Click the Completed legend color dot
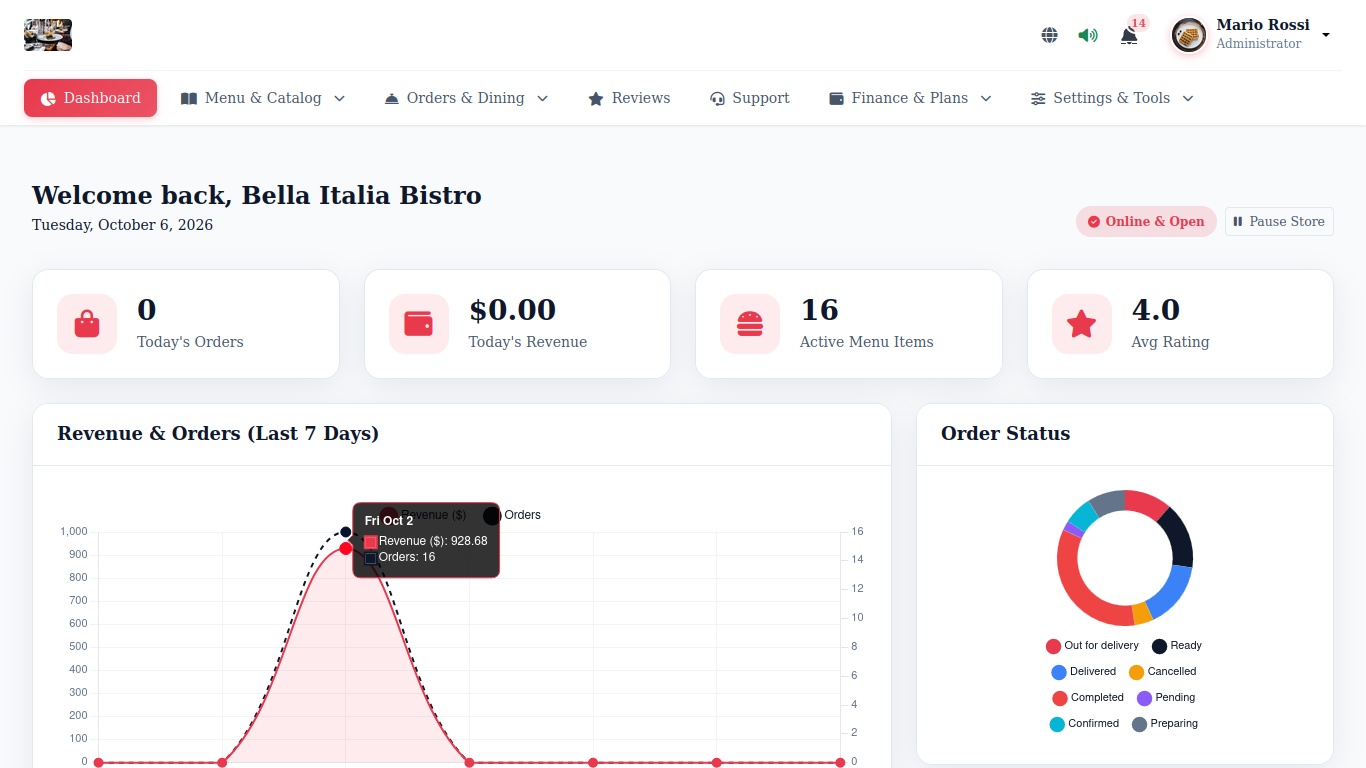Image resolution: width=1366 pixels, height=768 pixels. click(1060, 698)
